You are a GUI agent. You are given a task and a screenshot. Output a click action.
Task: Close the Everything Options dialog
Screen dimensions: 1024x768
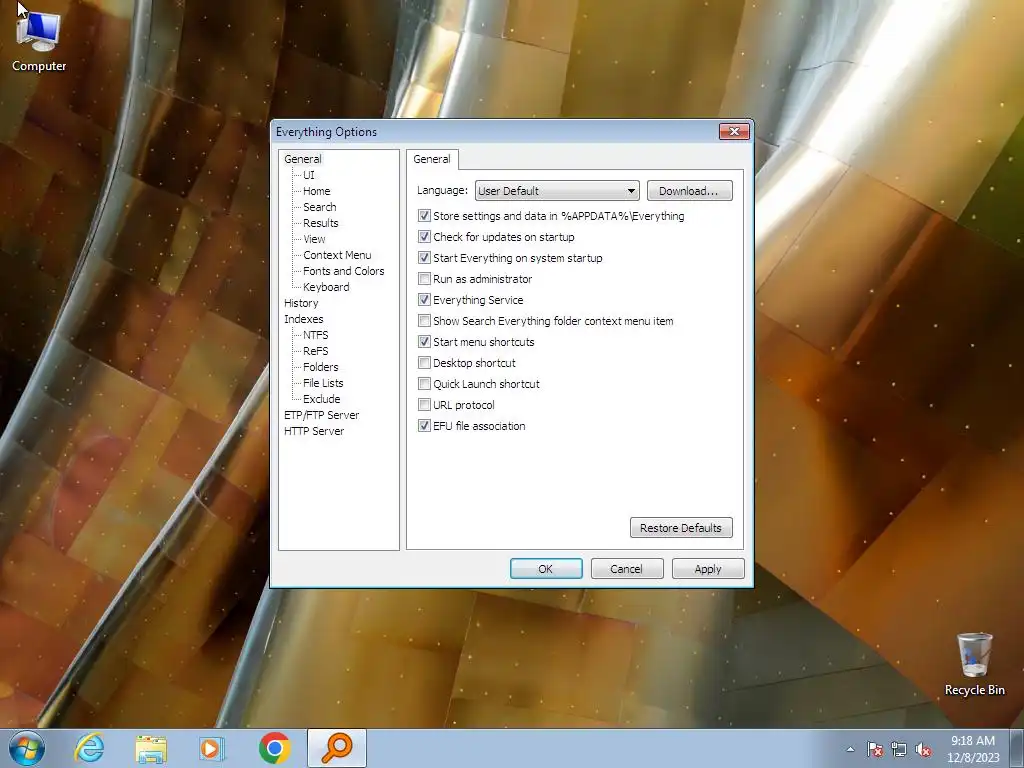click(x=734, y=131)
